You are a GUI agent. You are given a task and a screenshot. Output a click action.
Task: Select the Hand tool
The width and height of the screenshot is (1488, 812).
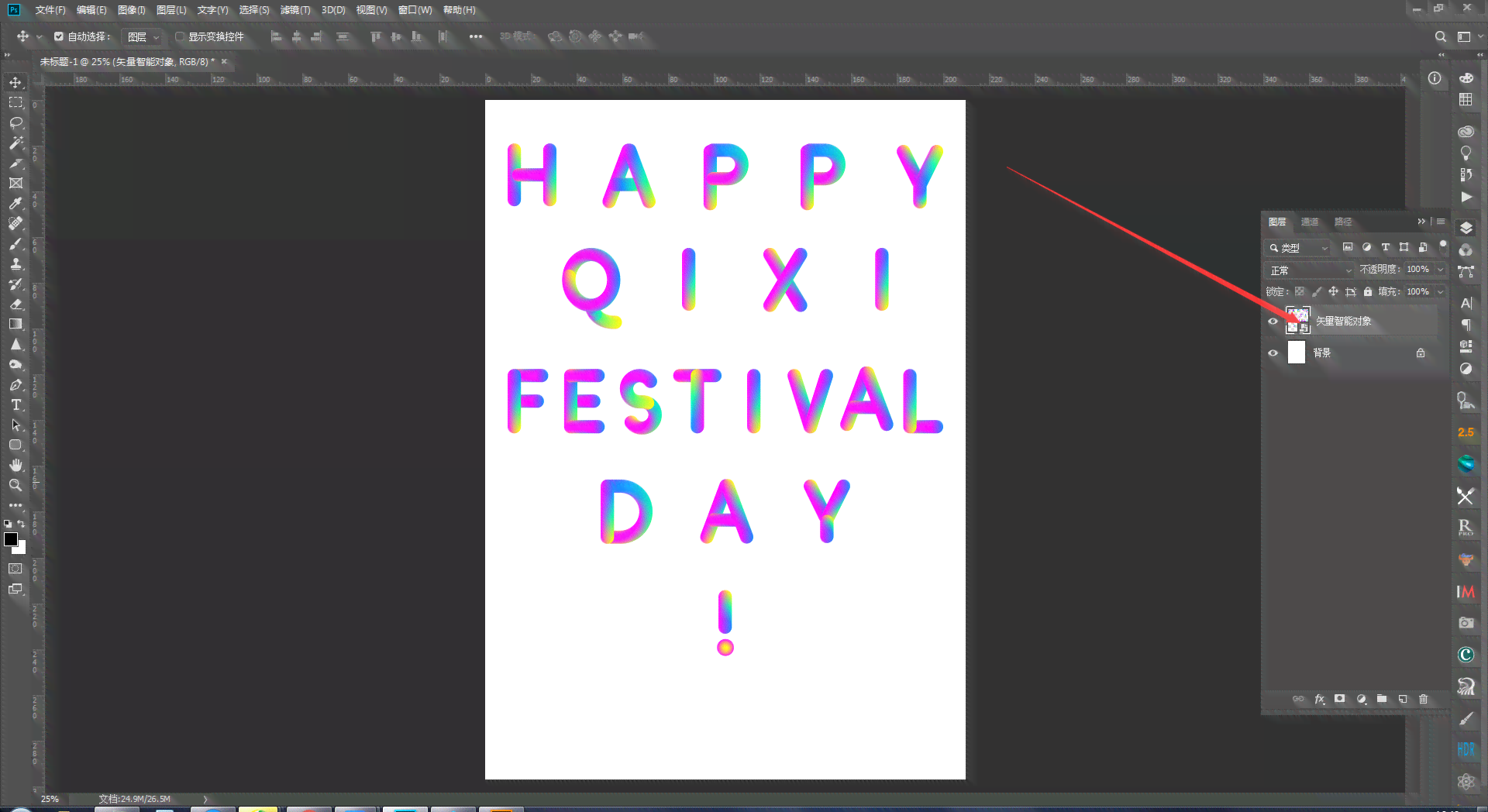15,465
